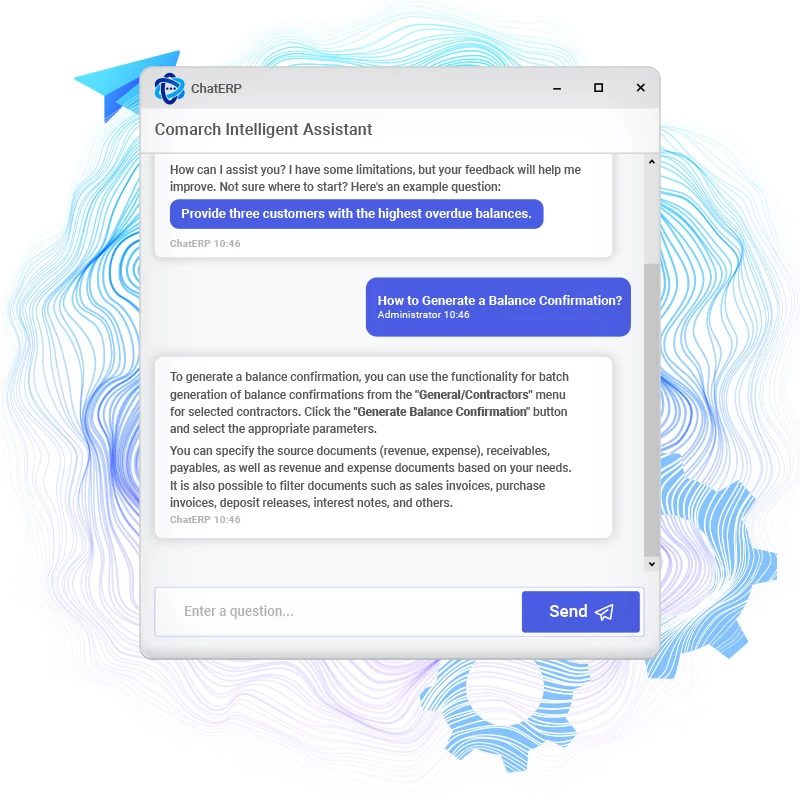Click the 'How can I assist you?' greeting text
This screenshot has width=800, height=800.
coord(228,170)
